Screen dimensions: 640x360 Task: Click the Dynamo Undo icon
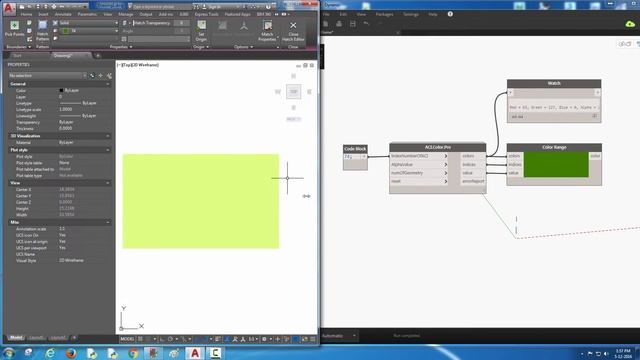point(366,24)
